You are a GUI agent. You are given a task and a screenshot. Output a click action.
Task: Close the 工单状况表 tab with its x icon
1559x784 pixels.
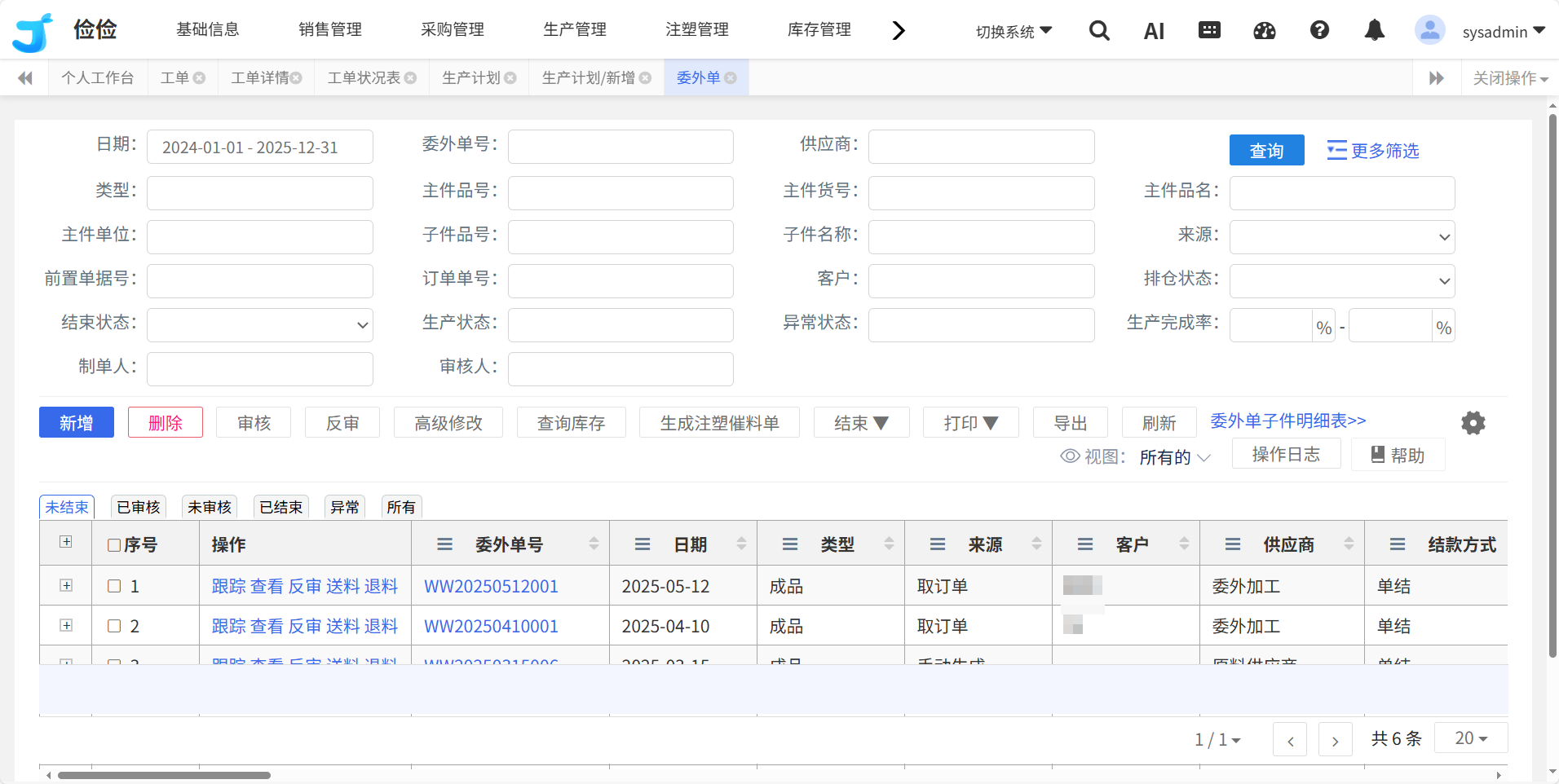click(411, 78)
